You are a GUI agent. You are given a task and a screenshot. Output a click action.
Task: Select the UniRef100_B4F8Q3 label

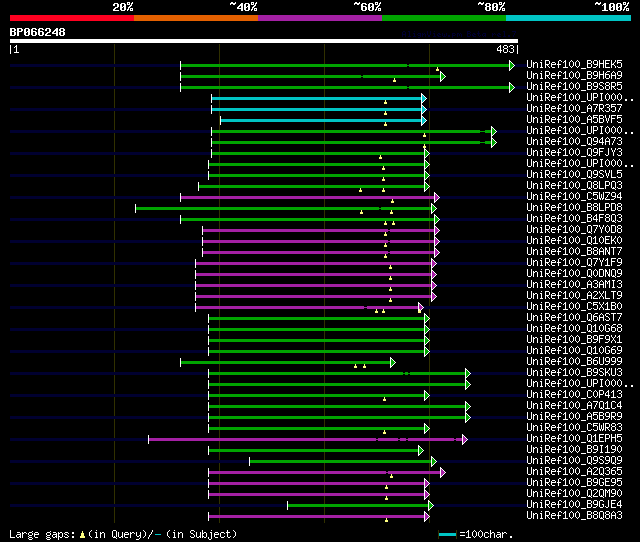click(x=574, y=218)
